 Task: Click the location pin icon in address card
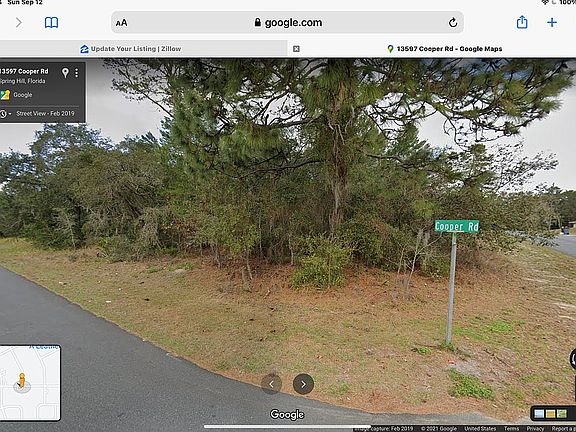tap(65, 73)
